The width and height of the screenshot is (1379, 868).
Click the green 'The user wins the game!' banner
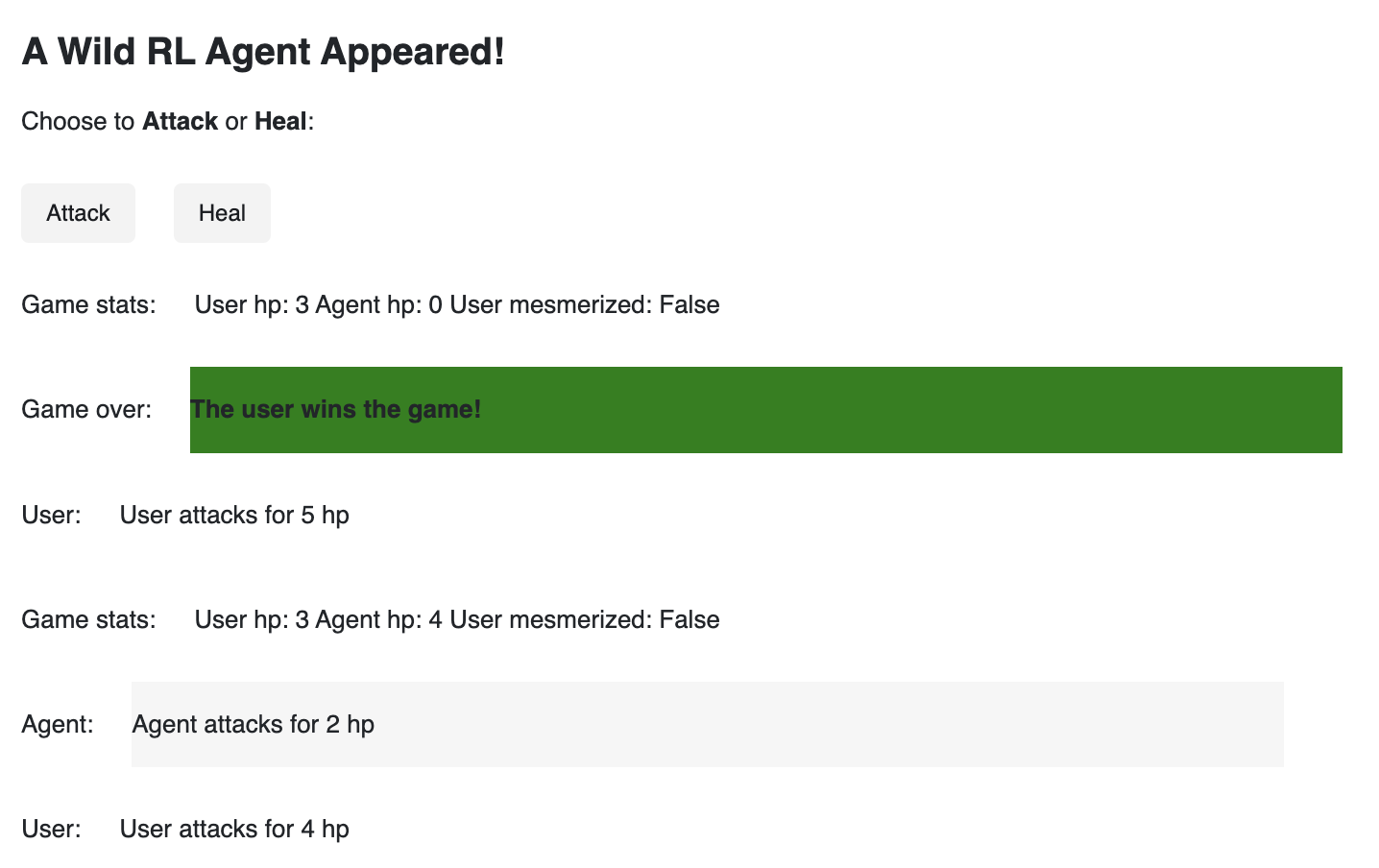(764, 410)
